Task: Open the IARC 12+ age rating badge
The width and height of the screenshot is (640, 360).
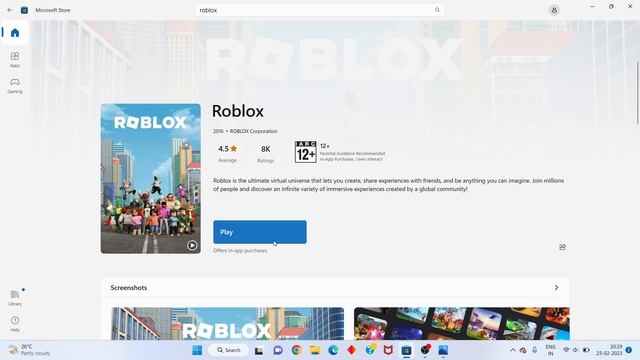Action: (306, 152)
